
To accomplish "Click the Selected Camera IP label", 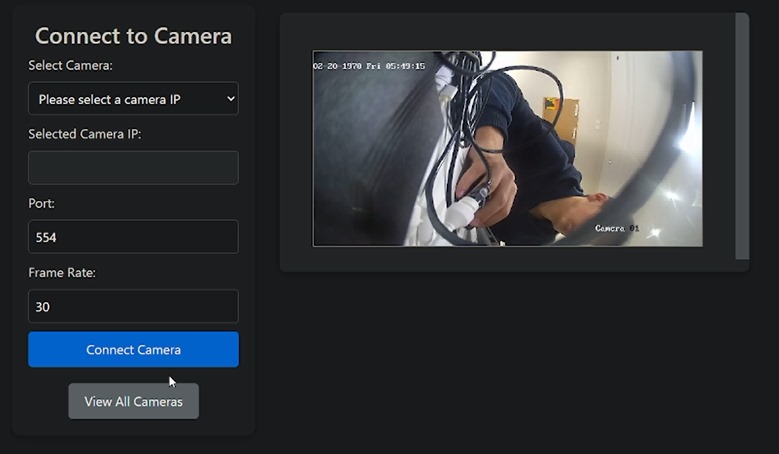I will click(85, 134).
